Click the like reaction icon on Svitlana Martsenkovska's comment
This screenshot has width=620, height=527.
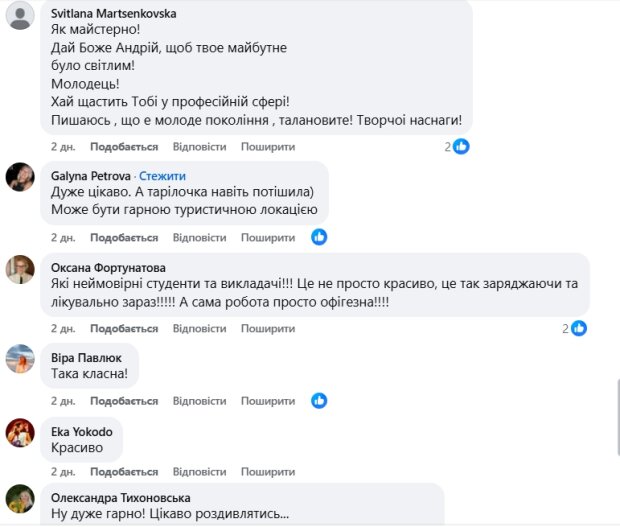[x=461, y=146]
